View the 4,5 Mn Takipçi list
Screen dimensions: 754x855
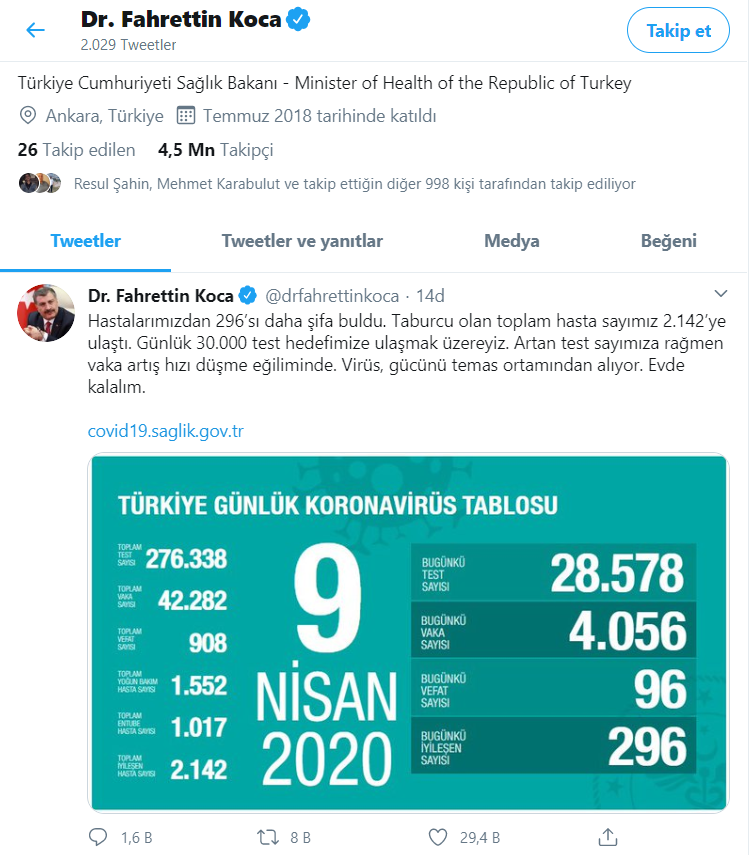pos(215,150)
